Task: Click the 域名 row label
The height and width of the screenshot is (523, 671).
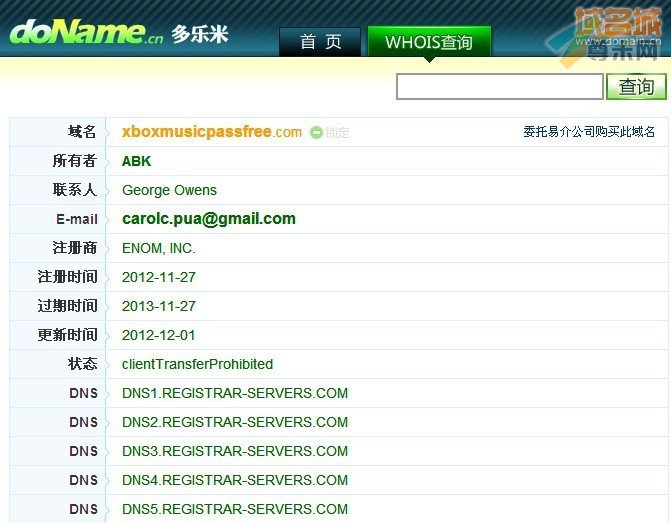Action: [82, 132]
